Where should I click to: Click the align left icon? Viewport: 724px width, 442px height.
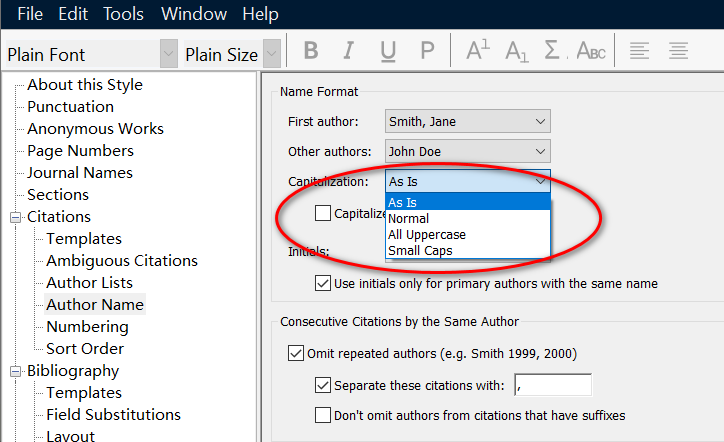tap(640, 51)
